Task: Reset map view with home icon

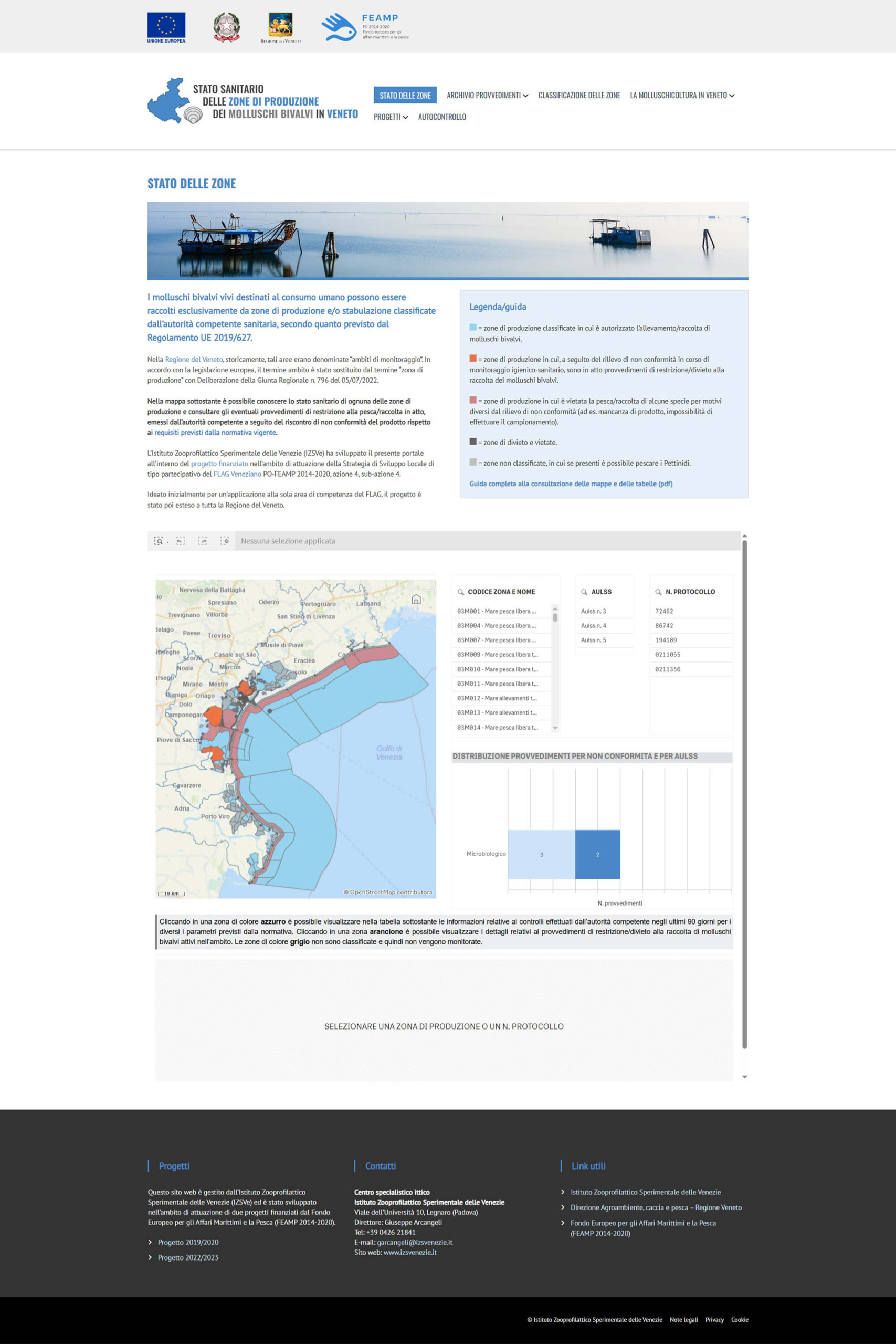Action: tap(416, 599)
